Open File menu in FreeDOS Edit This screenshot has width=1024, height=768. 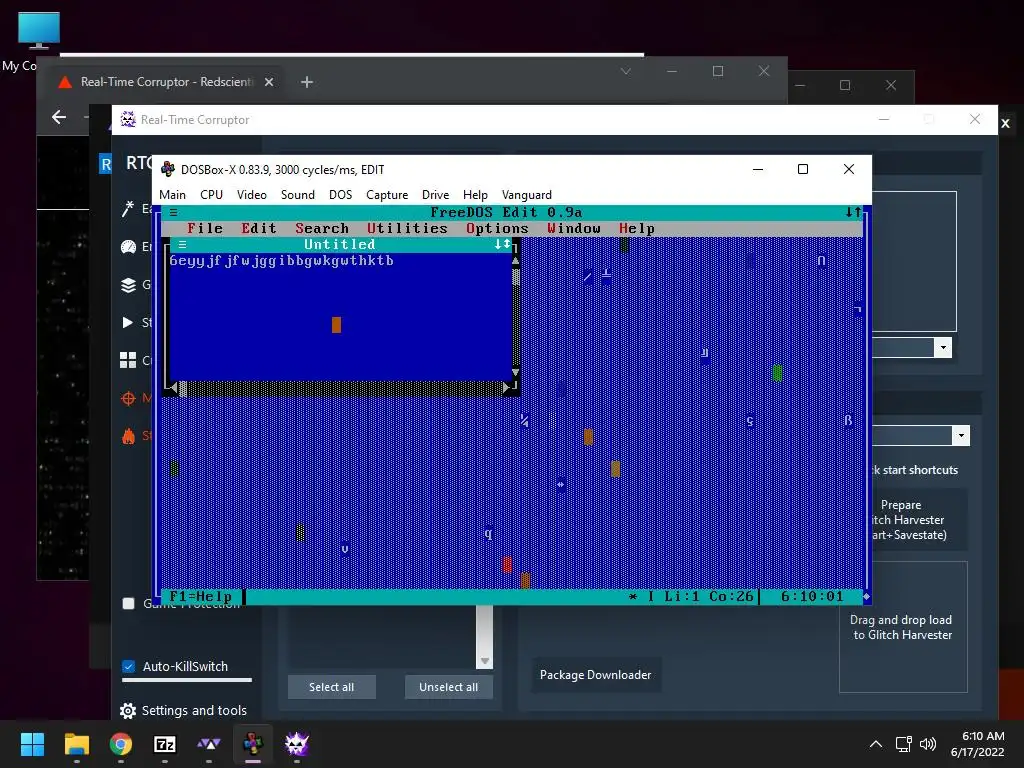[x=204, y=229]
